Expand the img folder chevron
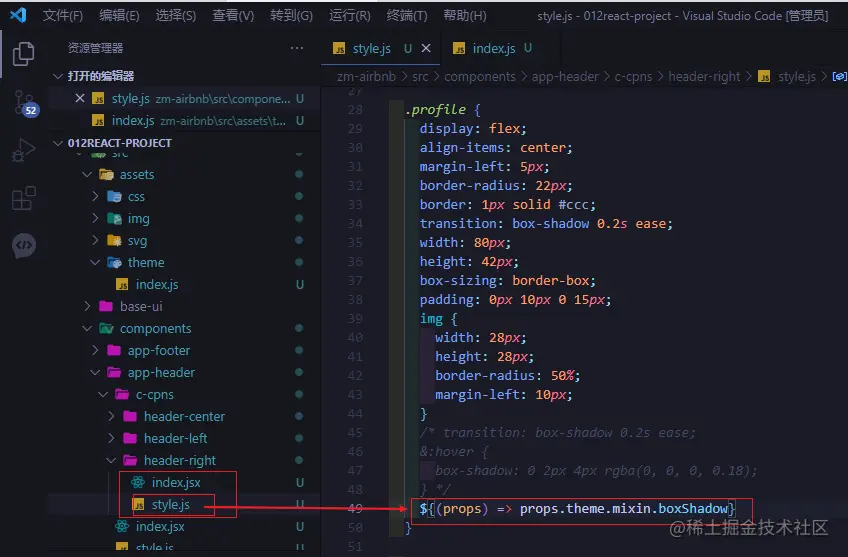 click(x=95, y=218)
